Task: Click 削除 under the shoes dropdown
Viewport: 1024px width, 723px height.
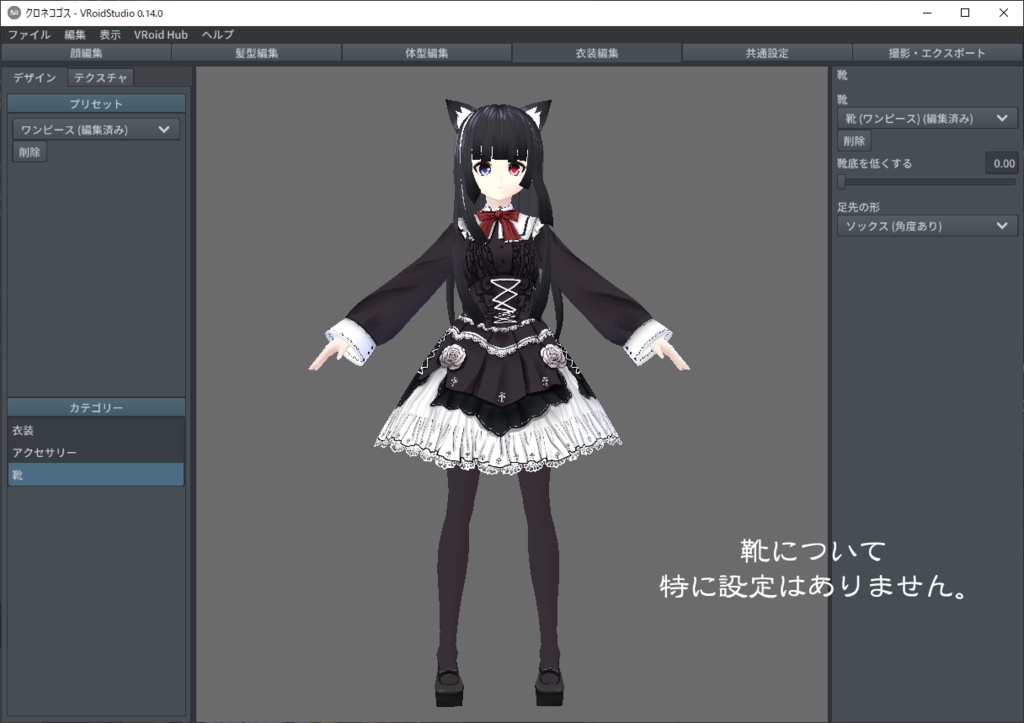Action: [855, 141]
